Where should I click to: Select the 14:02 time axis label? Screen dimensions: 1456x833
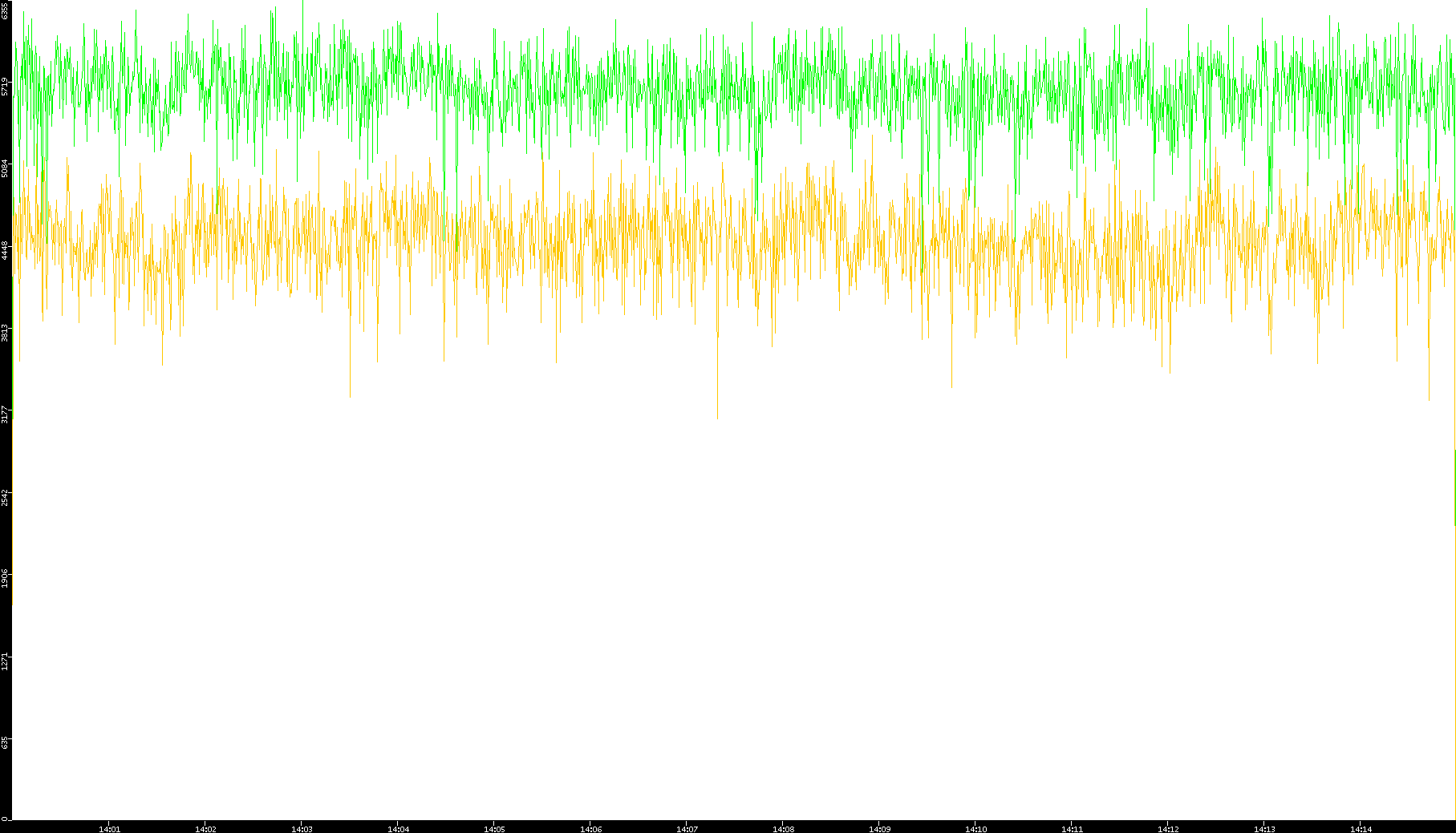[x=205, y=829]
